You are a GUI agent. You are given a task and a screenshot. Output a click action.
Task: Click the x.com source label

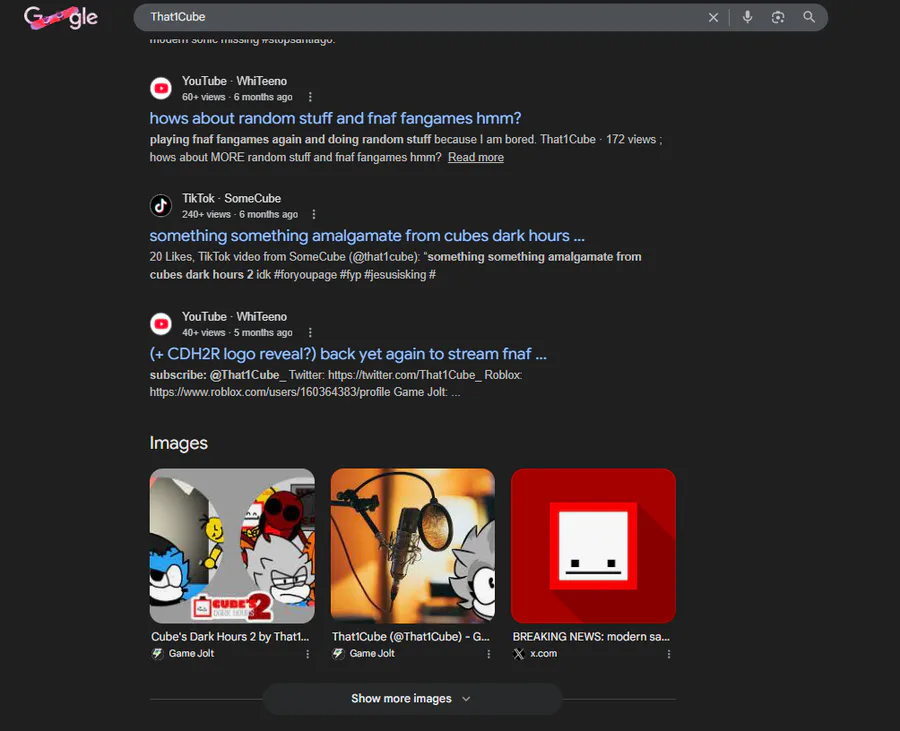click(544, 654)
